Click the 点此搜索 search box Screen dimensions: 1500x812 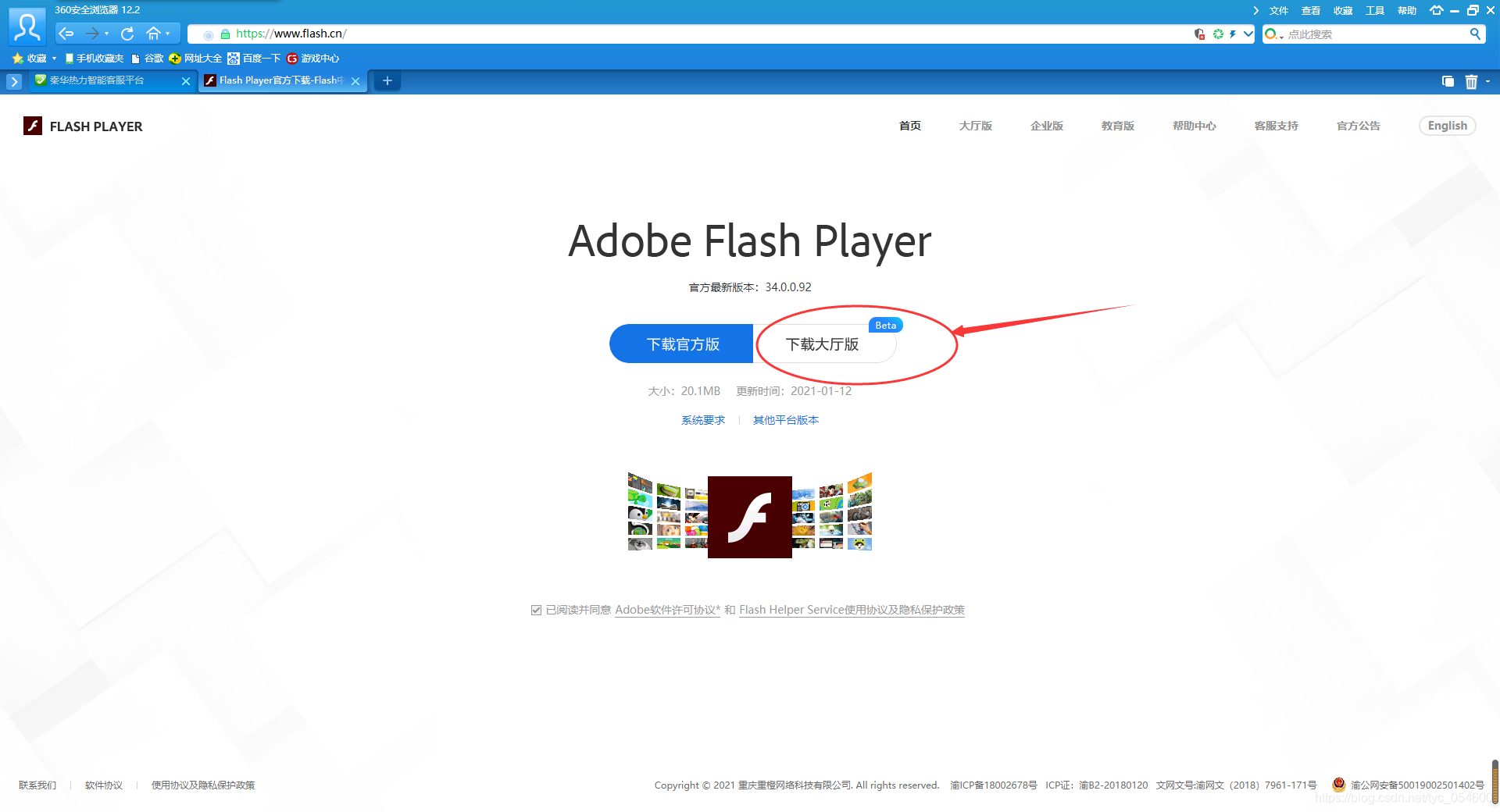point(1375,34)
